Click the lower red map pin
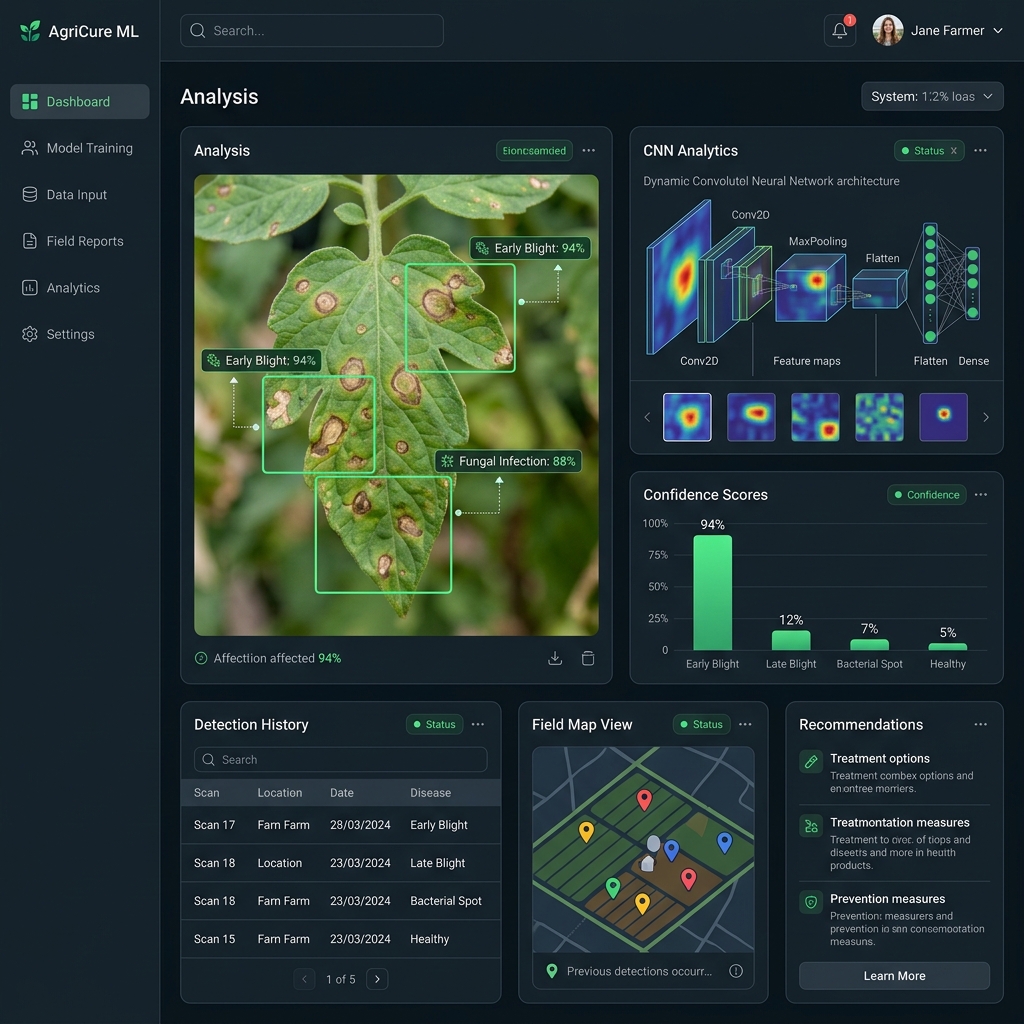Viewport: 1024px width, 1024px height. (x=688, y=879)
